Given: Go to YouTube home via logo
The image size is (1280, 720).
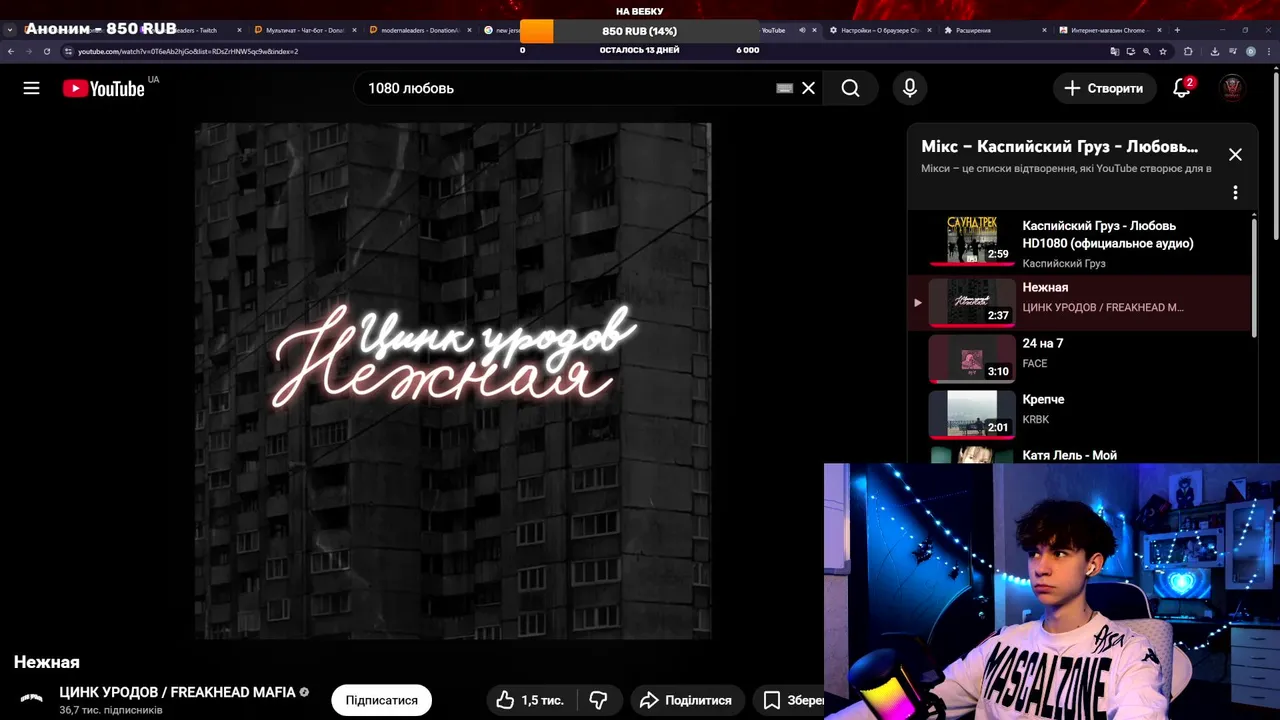Looking at the screenshot, I should (104, 88).
